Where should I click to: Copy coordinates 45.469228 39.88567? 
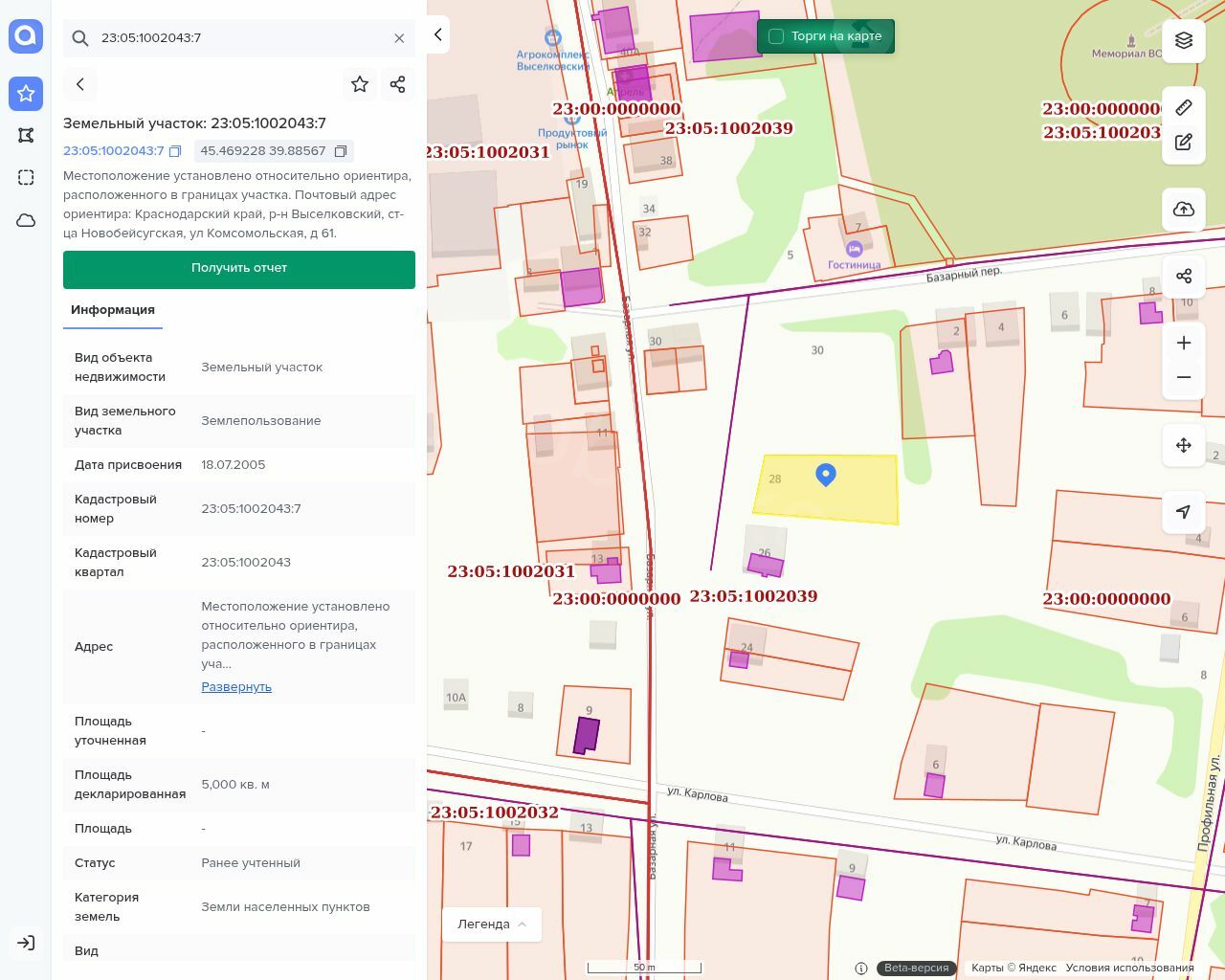[341, 151]
